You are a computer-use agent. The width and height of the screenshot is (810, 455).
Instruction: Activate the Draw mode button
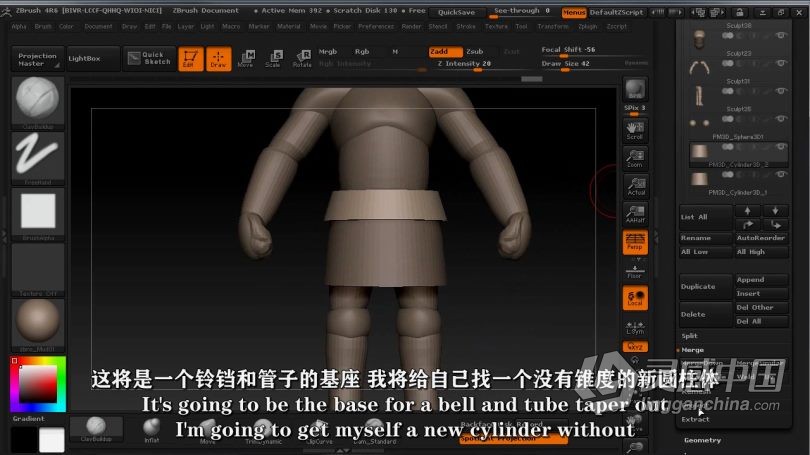coord(218,58)
